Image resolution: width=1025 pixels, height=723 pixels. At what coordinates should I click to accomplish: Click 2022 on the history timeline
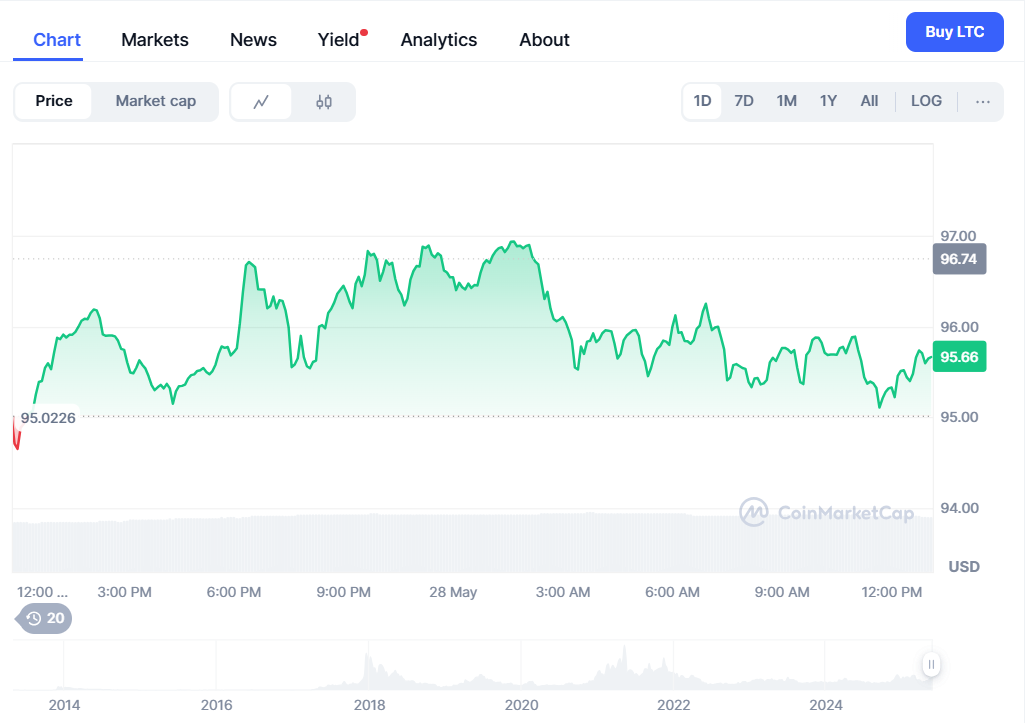pyautogui.click(x=673, y=705)
